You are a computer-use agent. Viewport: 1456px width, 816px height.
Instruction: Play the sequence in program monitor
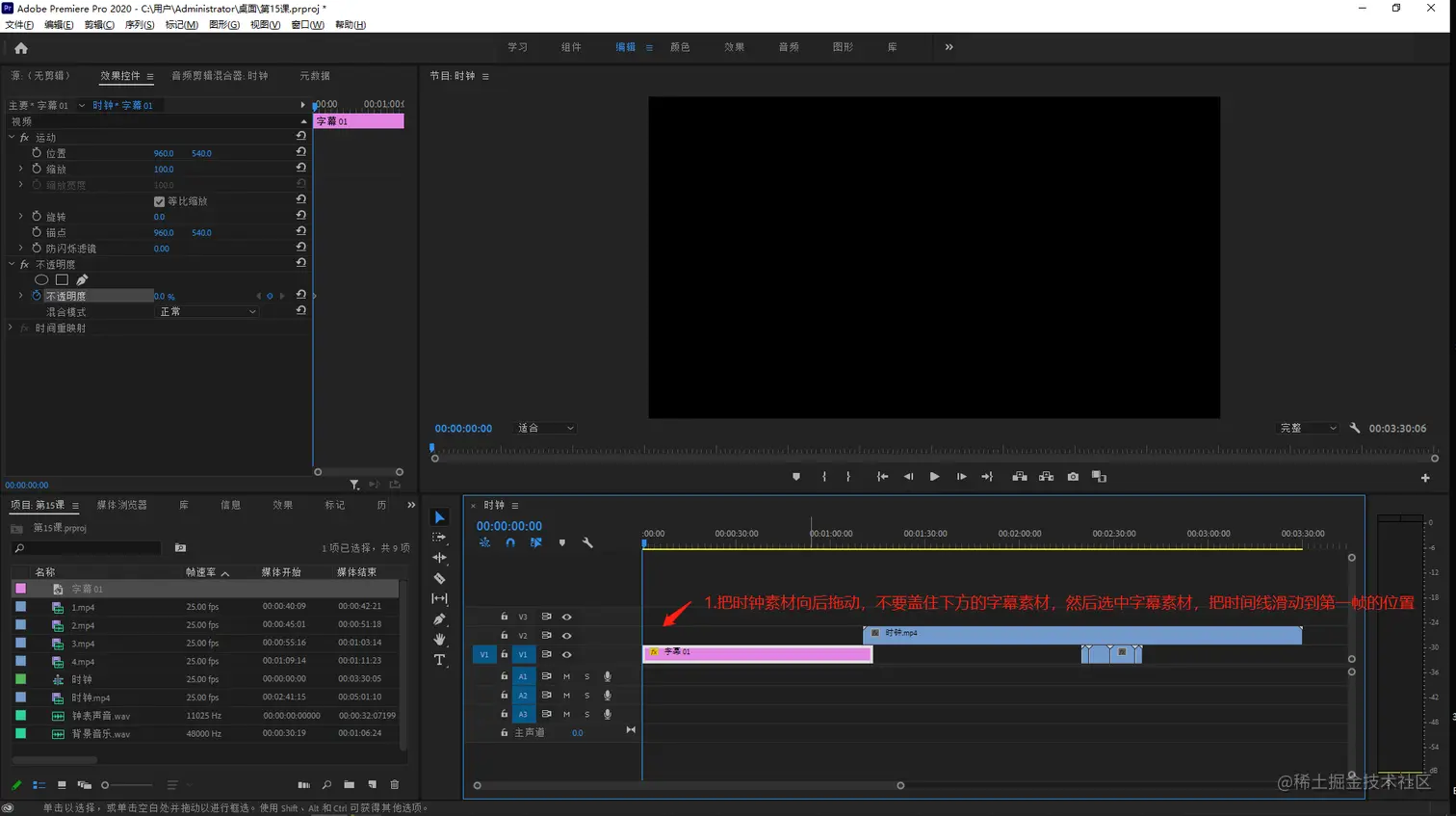point(934,477)
